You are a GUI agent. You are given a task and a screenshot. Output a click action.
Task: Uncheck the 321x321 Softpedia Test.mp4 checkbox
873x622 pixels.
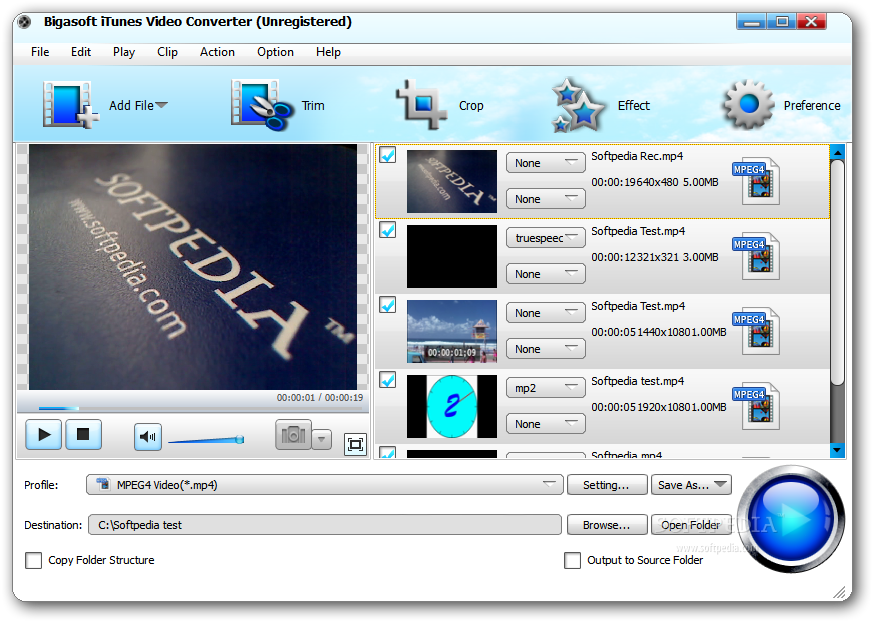(x=388, y=229)
